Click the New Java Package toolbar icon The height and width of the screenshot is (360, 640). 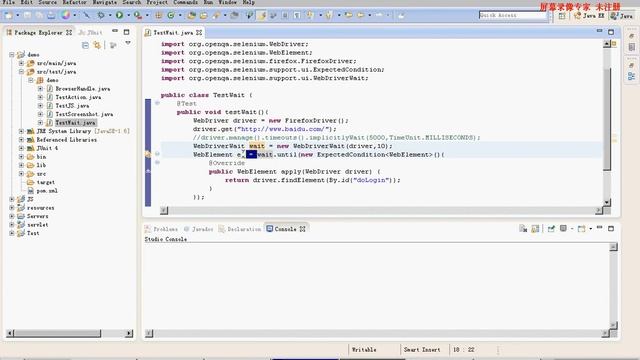[158, 16]
